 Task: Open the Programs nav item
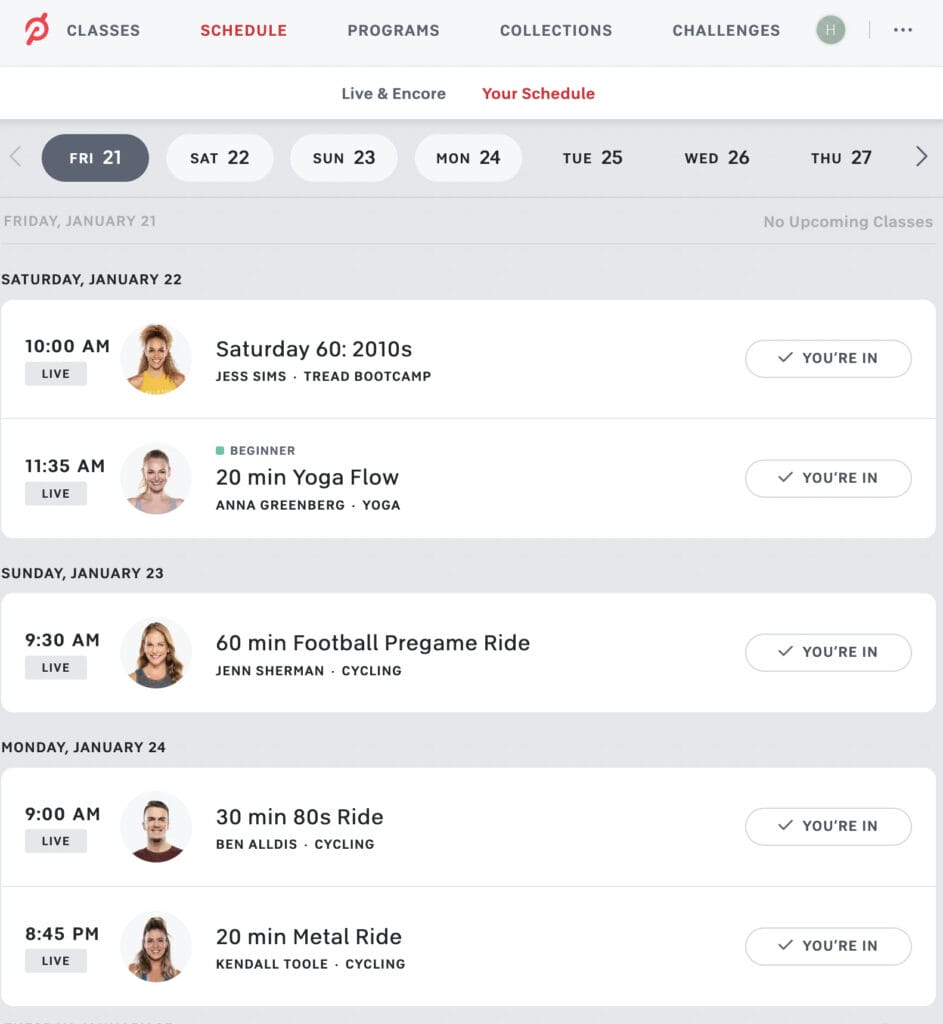tap(393, 31)
